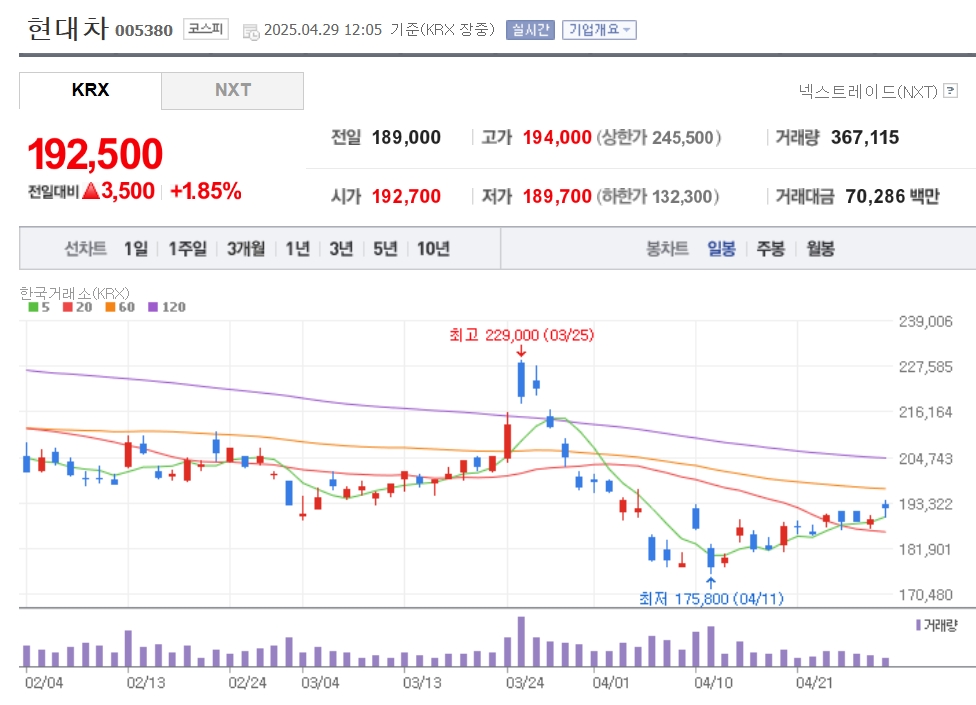The width and height of the screenshot is (976, 705).
Task: Select the 10년 line chart period
Action: pos(433,249)
